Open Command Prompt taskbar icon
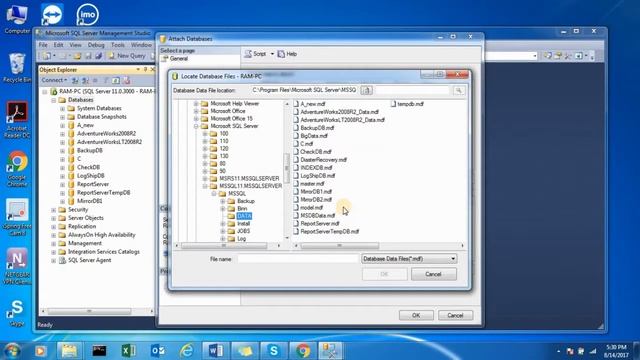640x360 pixels. [99, 351]
